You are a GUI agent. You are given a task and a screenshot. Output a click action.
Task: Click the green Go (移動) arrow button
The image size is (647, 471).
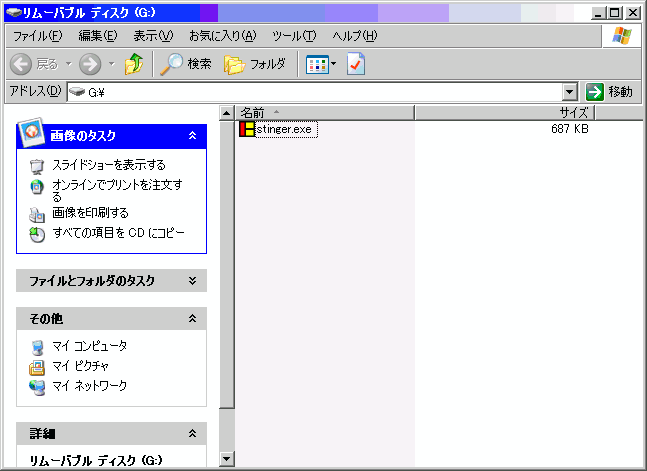point(595,92)
